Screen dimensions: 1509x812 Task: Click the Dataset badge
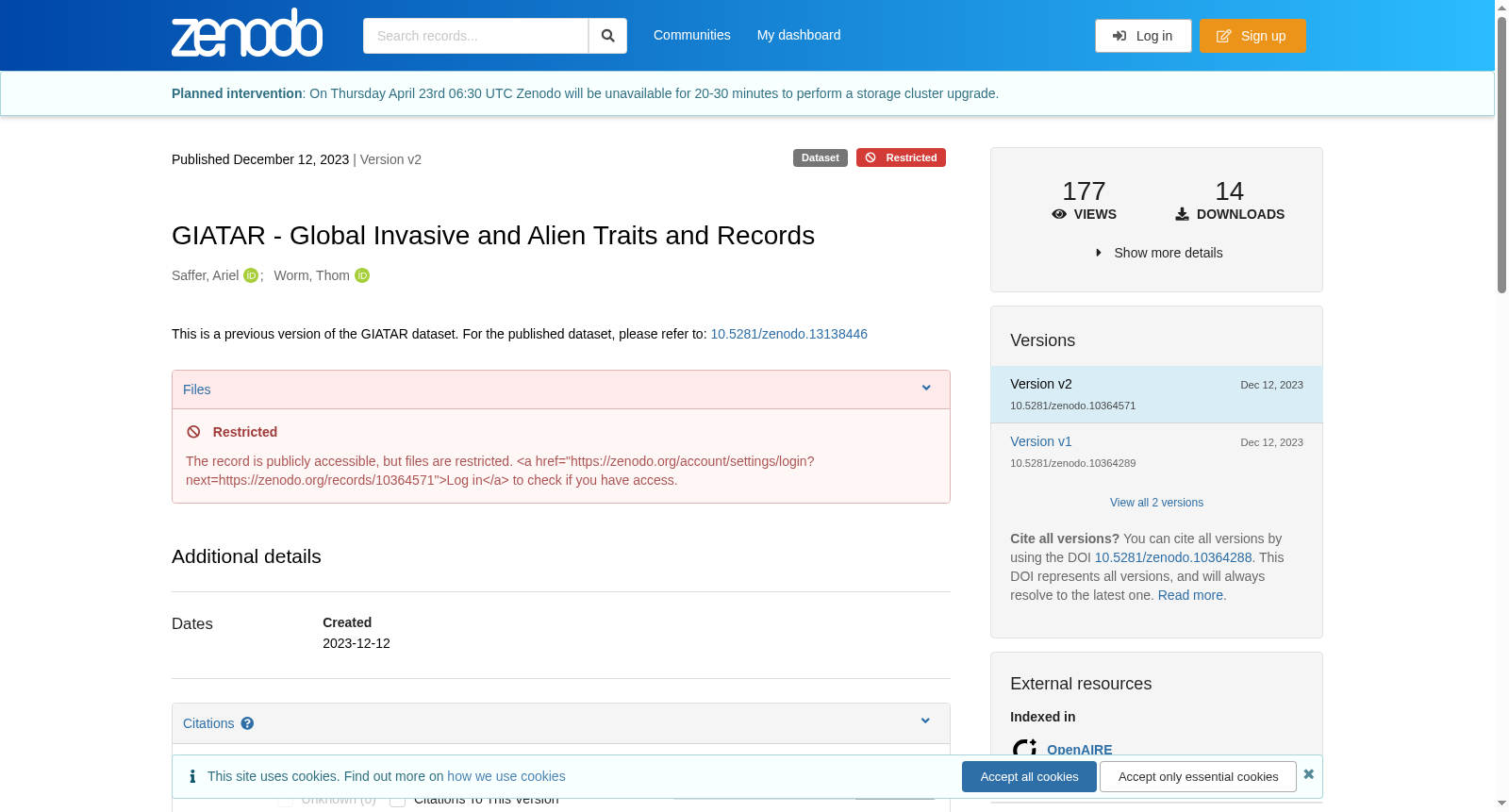click(x=821, y=157)
